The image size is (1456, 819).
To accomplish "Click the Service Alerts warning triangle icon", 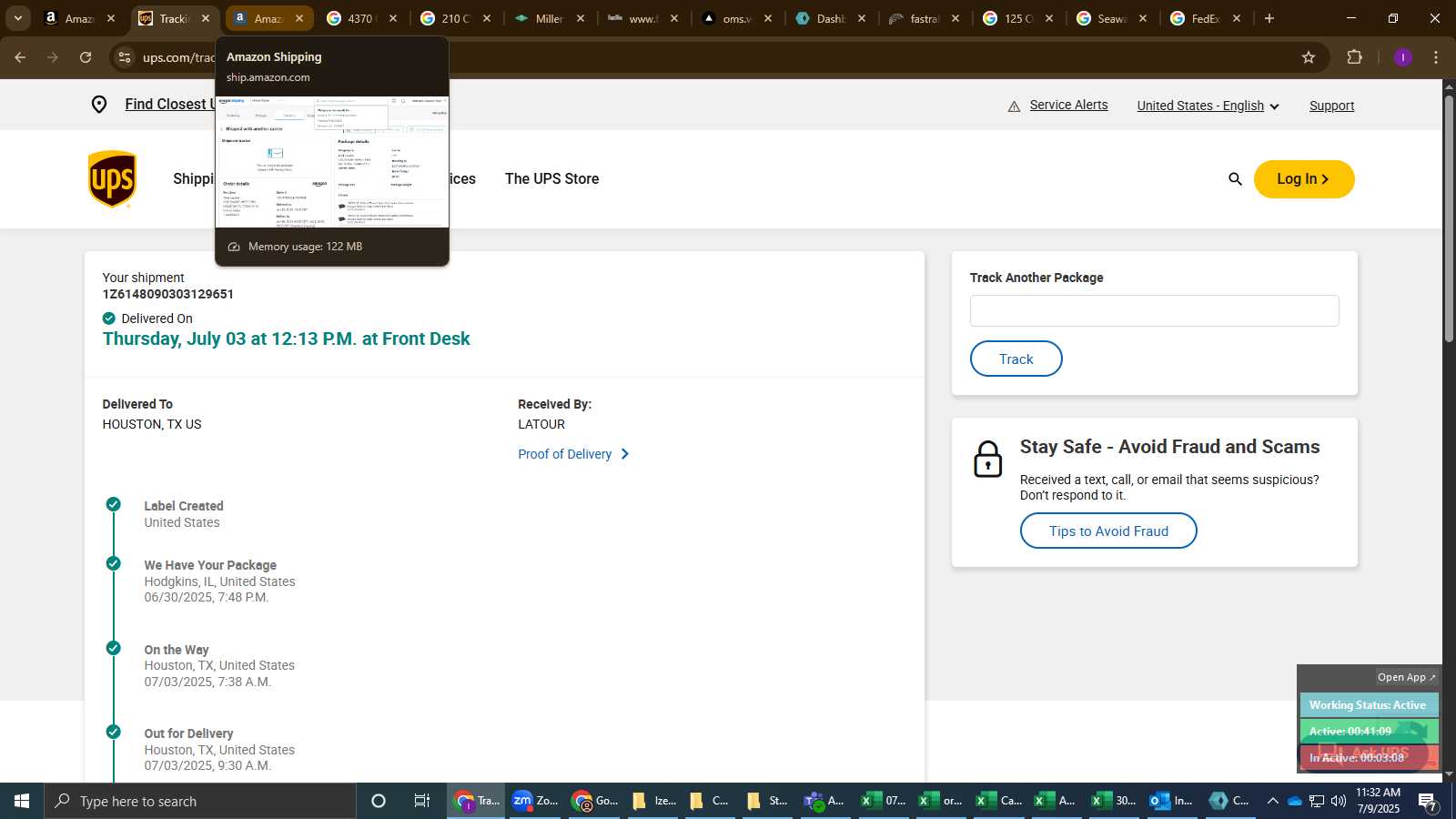I will (1014, 106).
